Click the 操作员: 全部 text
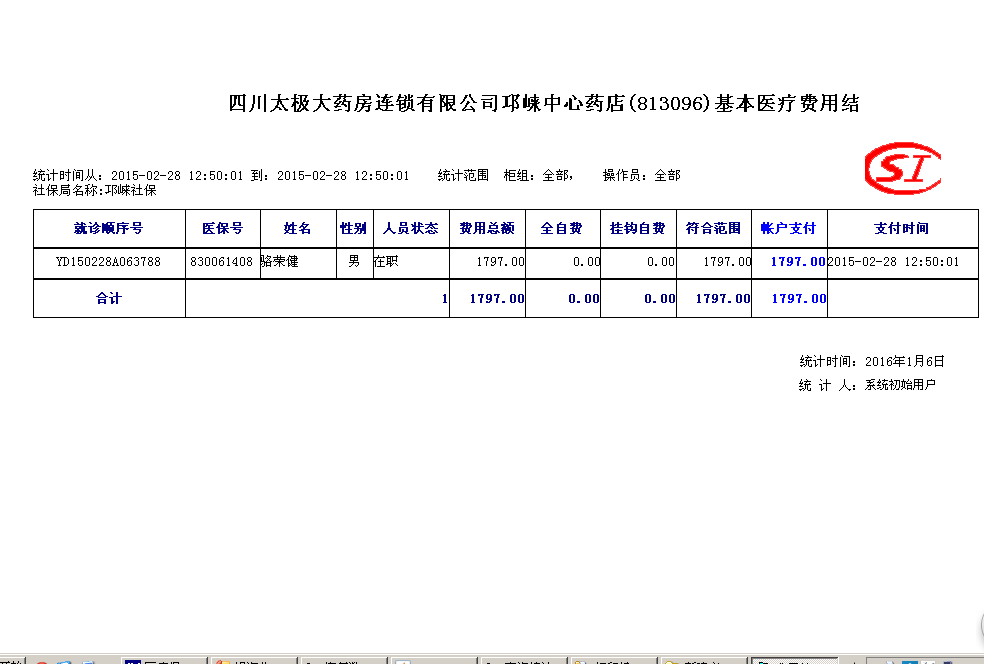 click(x=641, y=176)
